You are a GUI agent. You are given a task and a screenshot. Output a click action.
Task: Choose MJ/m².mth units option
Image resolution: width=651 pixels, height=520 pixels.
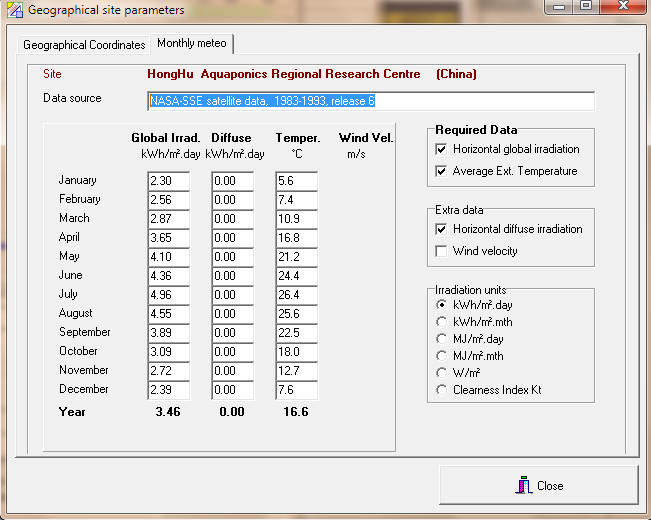coord(441,356)
